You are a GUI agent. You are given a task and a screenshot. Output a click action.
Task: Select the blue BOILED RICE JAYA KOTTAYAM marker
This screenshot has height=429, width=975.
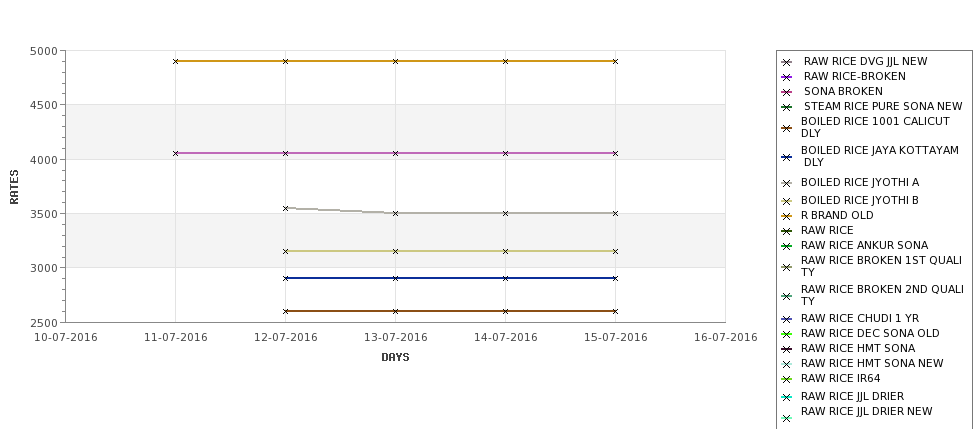(x=787, y=157)
